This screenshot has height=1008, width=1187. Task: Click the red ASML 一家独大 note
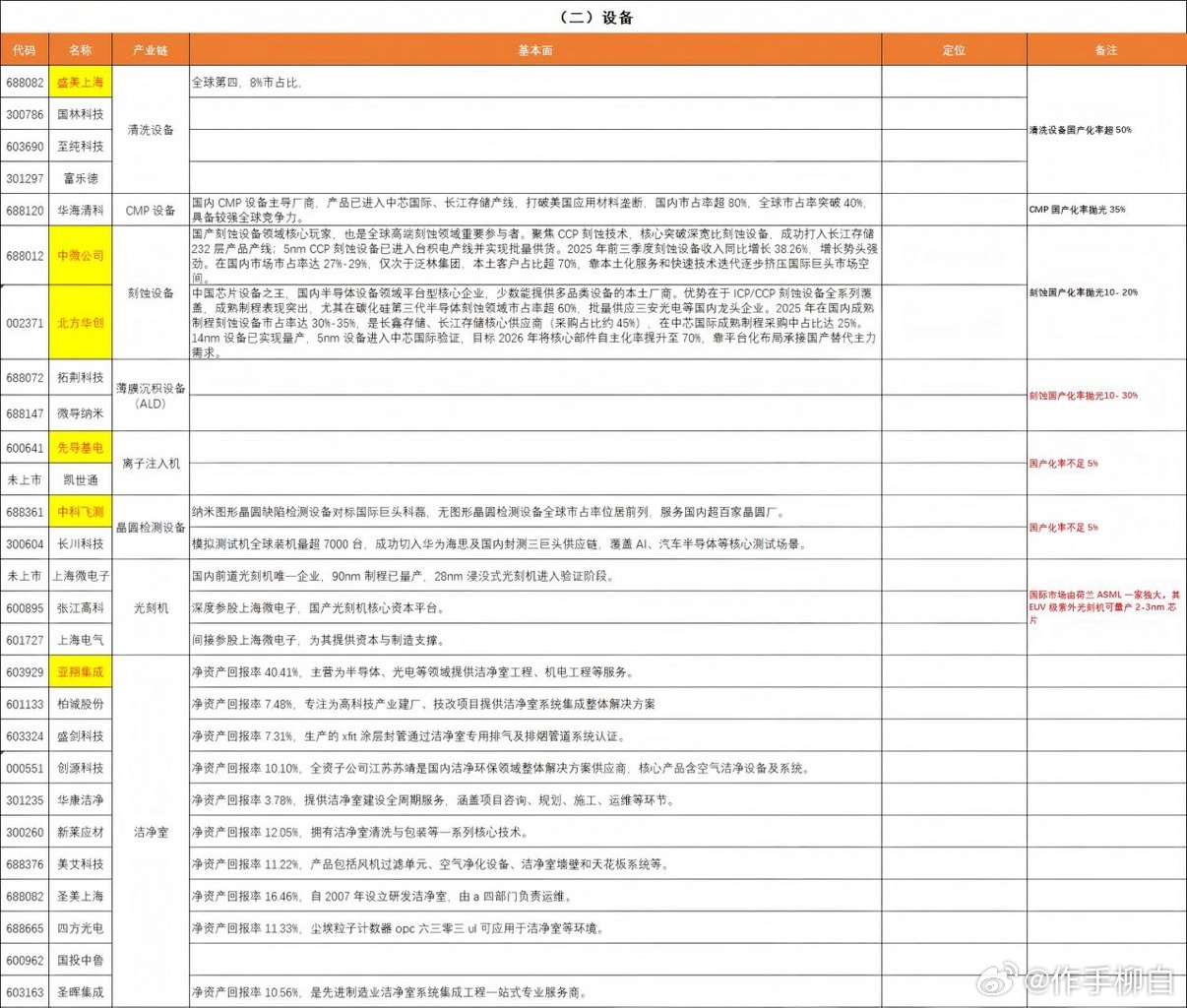coord(1105,607)
